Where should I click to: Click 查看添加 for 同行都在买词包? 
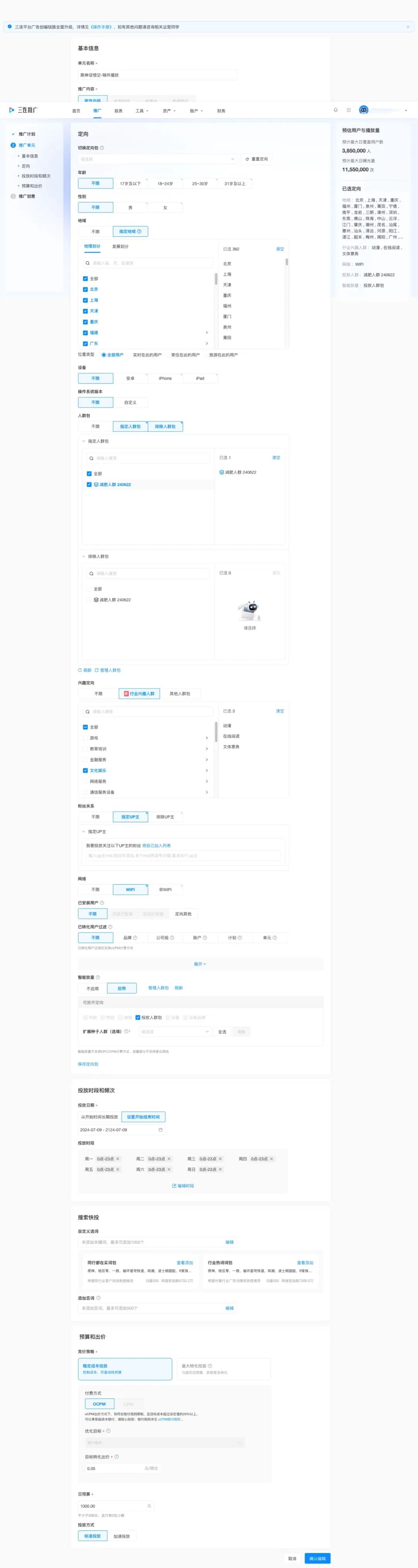[x=184, y=1262]
